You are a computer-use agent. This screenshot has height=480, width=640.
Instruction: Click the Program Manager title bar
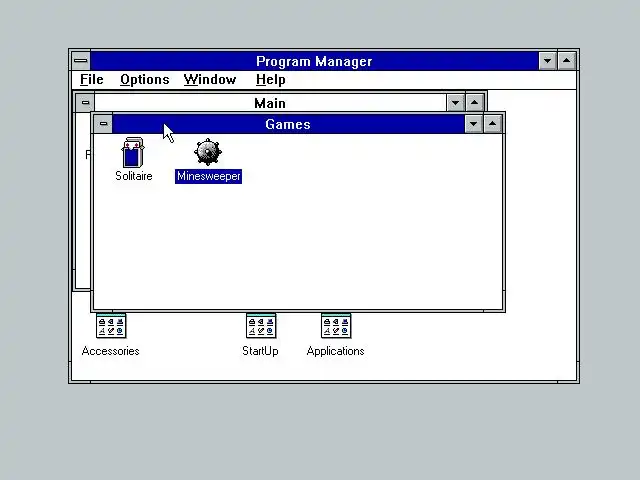314,61
